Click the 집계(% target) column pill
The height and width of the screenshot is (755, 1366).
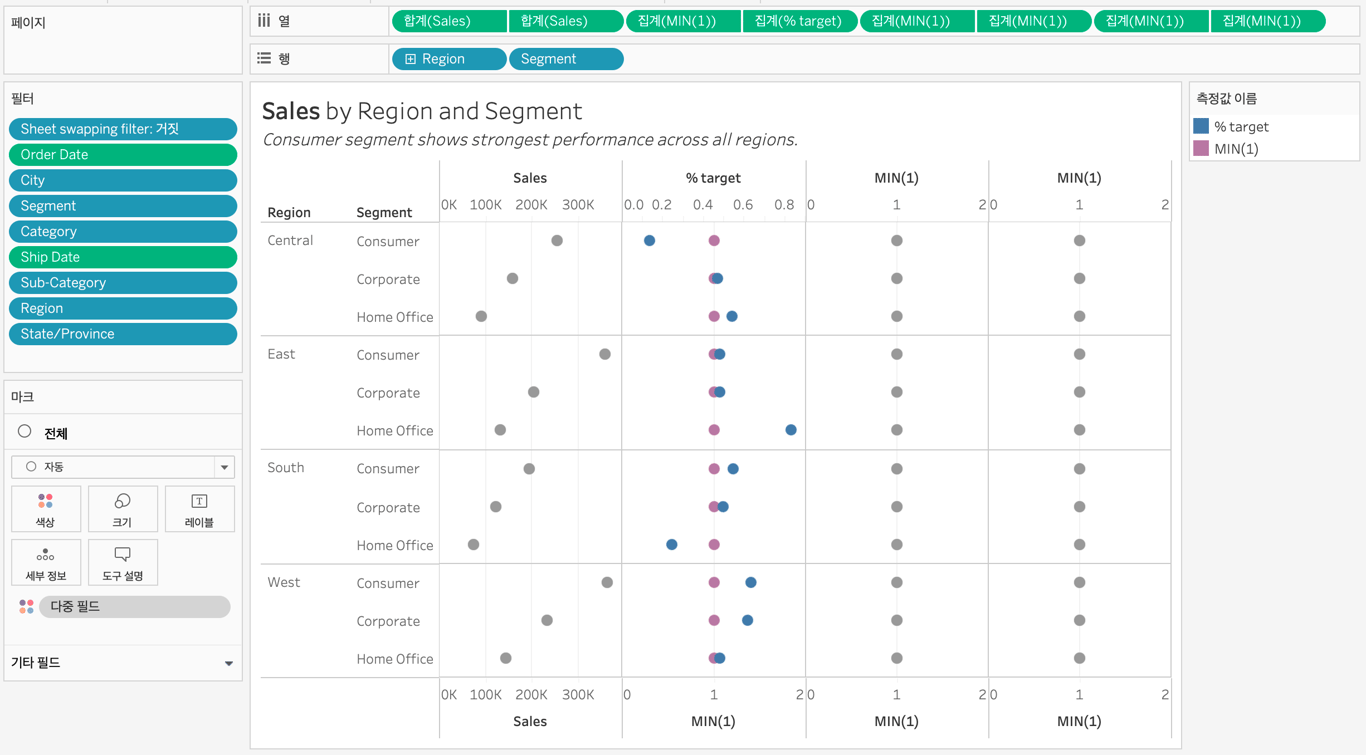(799, 21)
